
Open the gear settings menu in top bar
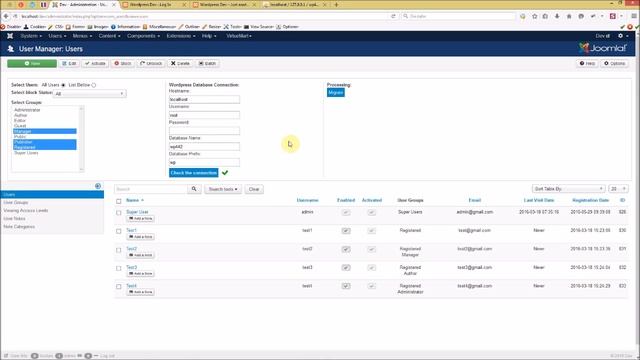(622, 36)
